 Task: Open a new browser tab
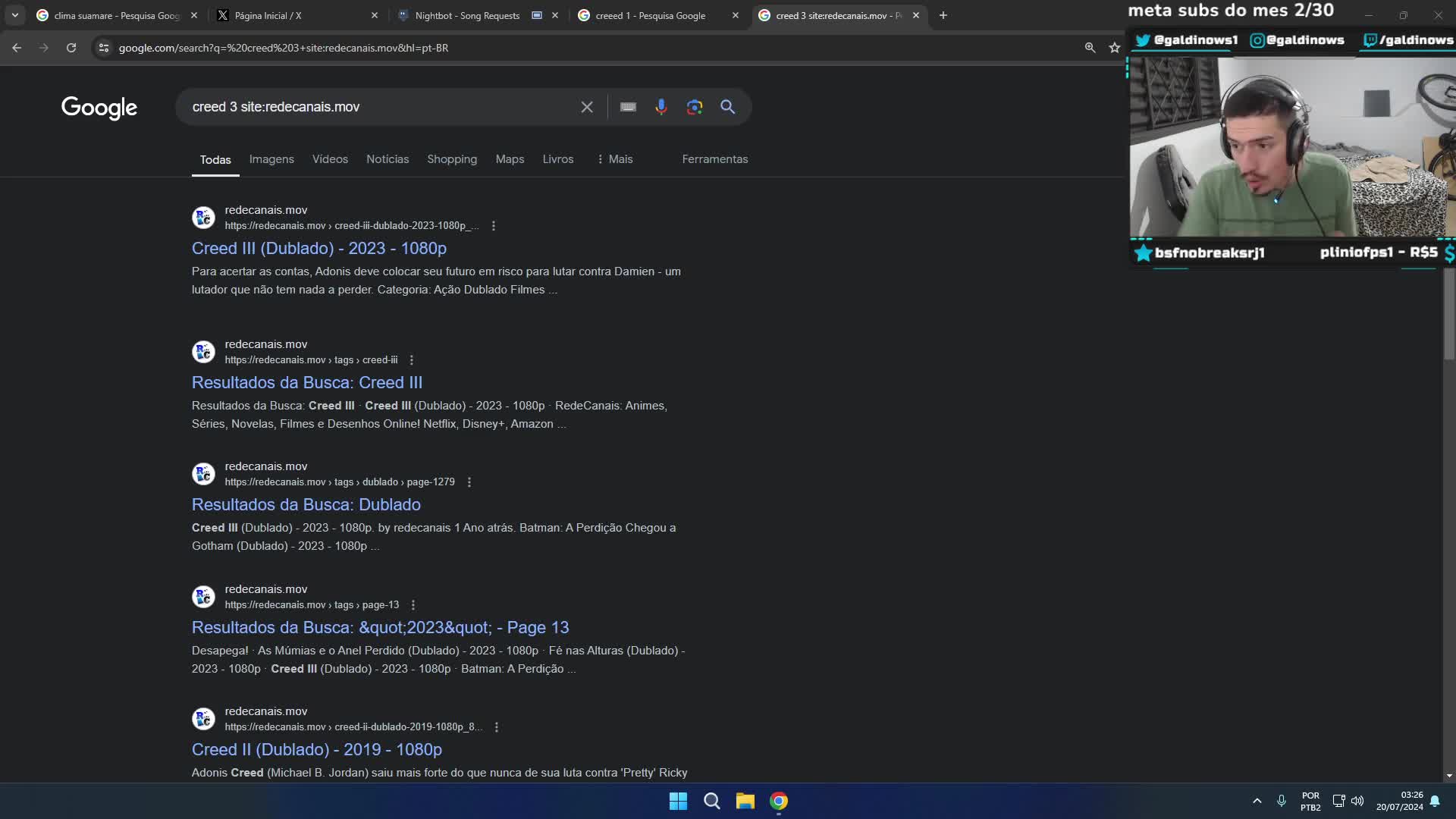943,15
